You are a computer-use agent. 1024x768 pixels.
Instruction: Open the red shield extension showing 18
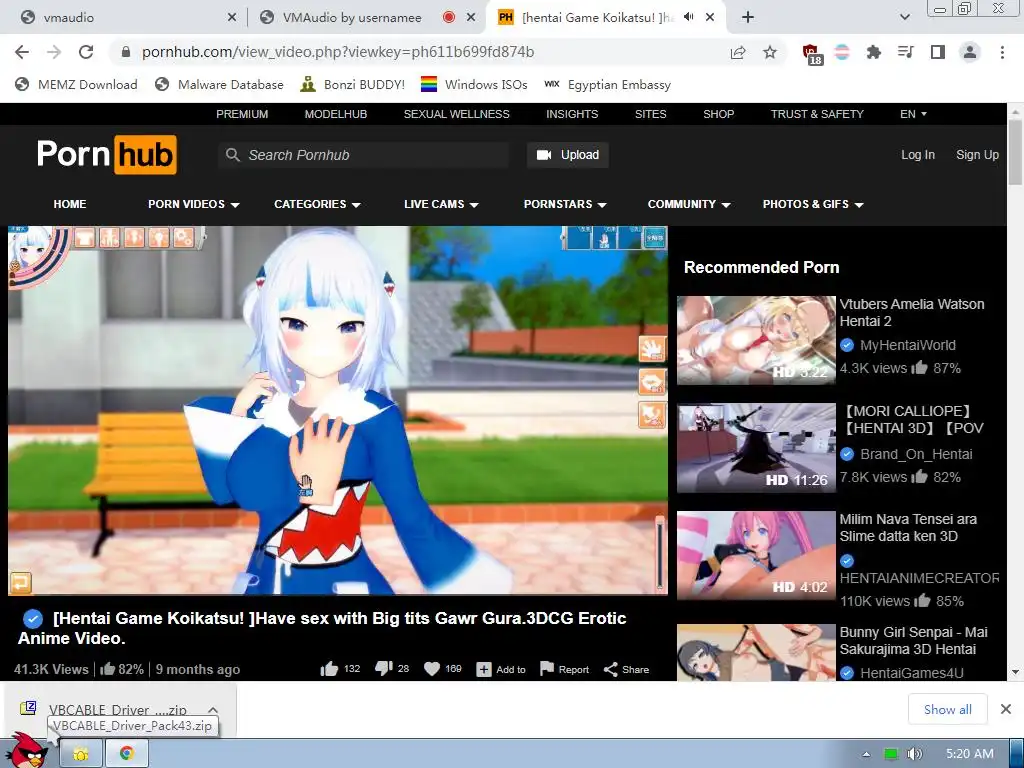[812, 54]
